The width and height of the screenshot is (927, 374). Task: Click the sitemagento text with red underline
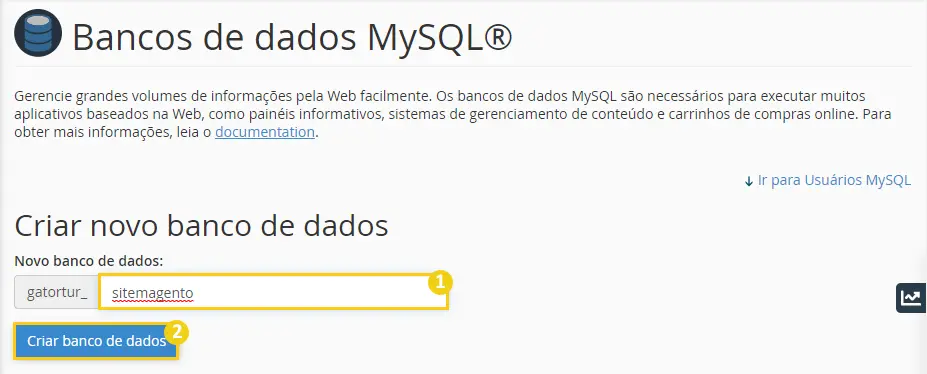pyautogui.click(x=153, y=292)
